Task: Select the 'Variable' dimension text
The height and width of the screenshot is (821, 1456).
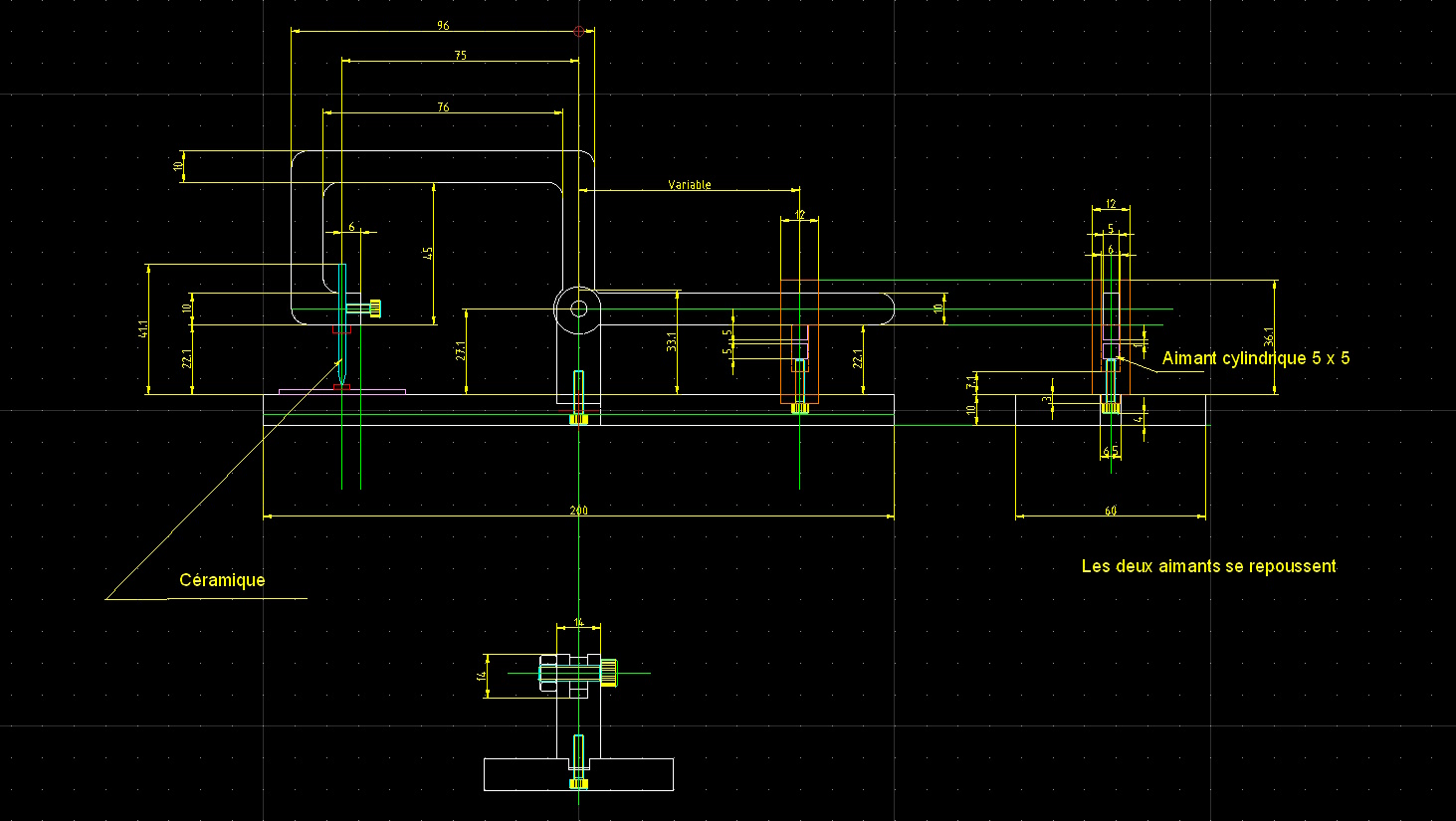Action: (690, 185)
